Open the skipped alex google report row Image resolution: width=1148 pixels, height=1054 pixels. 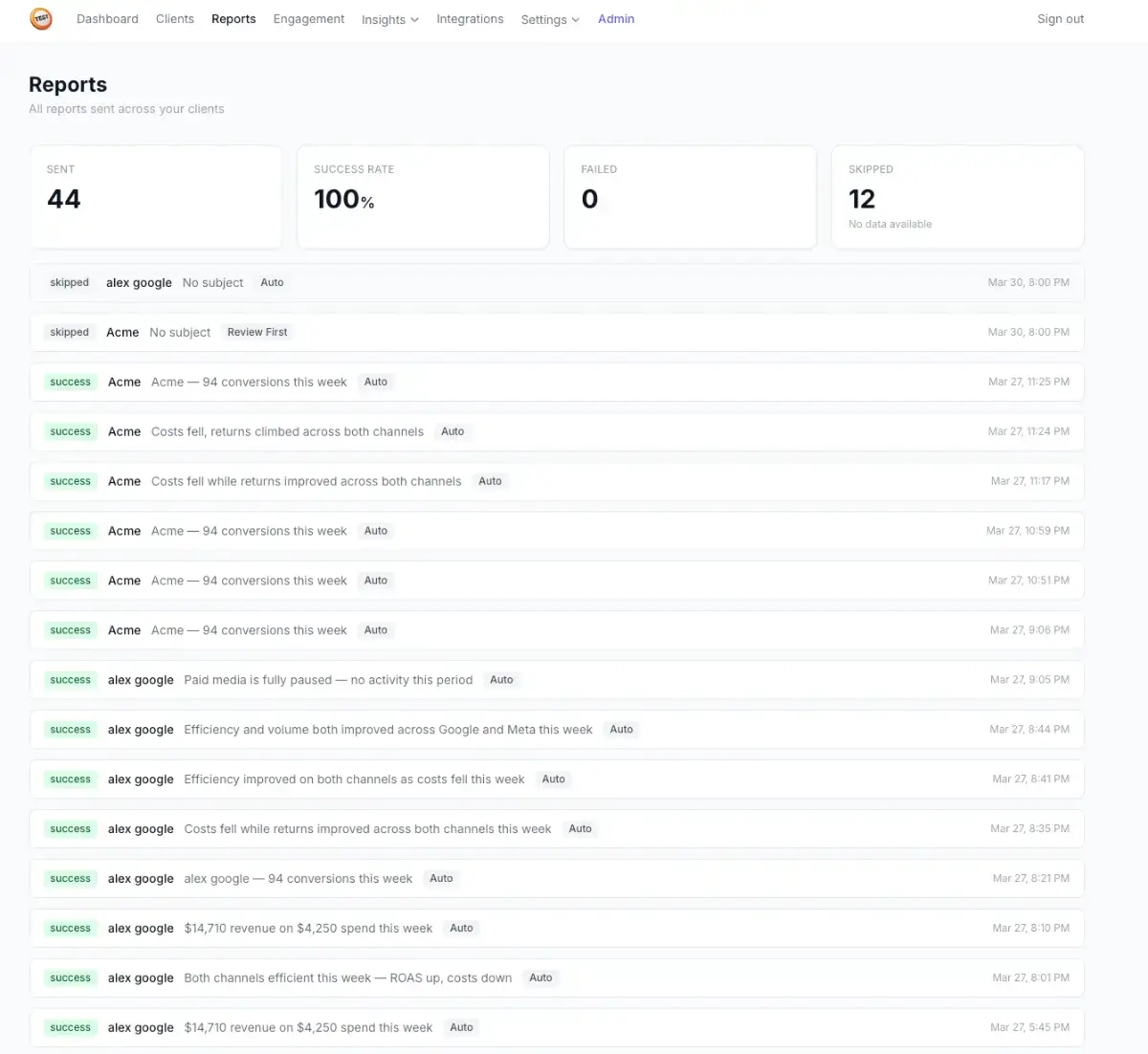556,282
